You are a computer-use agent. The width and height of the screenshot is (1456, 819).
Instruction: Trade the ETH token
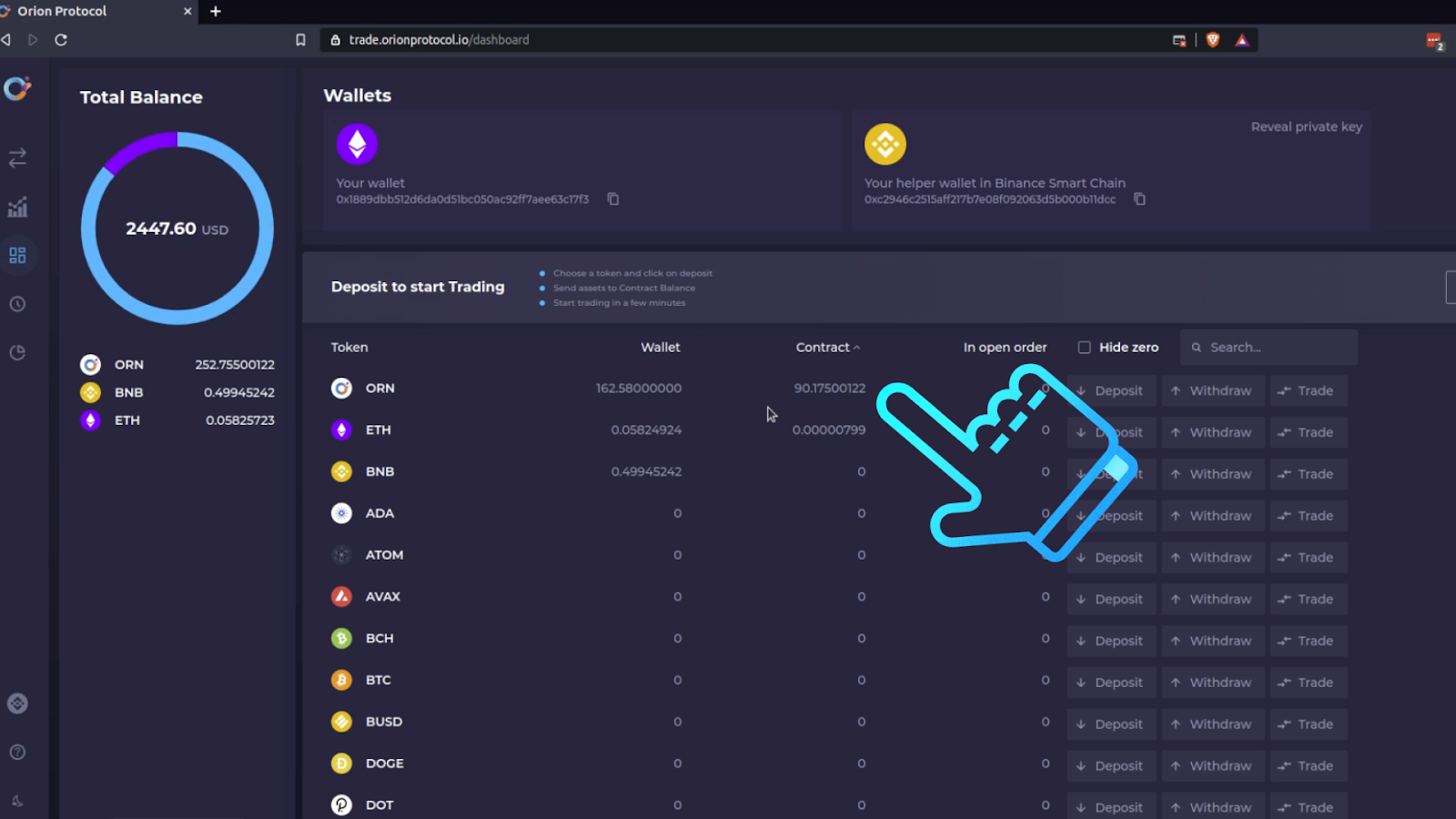click(x=1308, y=432)
